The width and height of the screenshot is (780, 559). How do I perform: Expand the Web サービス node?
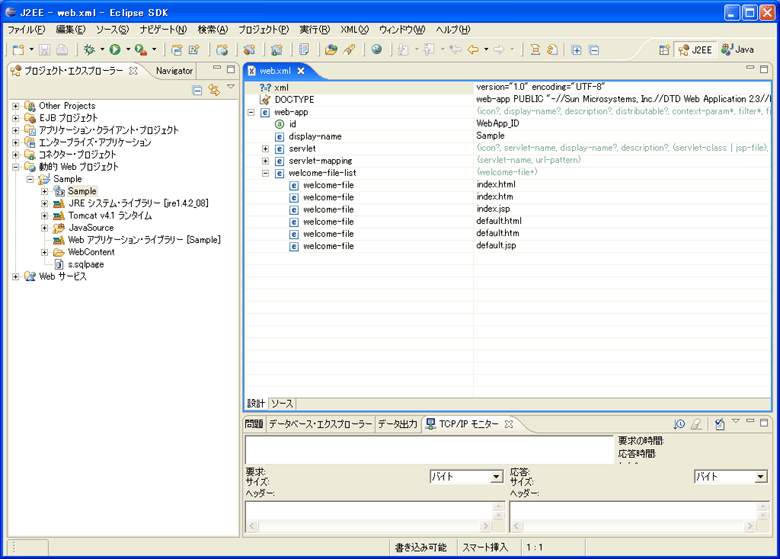point(16,277)
